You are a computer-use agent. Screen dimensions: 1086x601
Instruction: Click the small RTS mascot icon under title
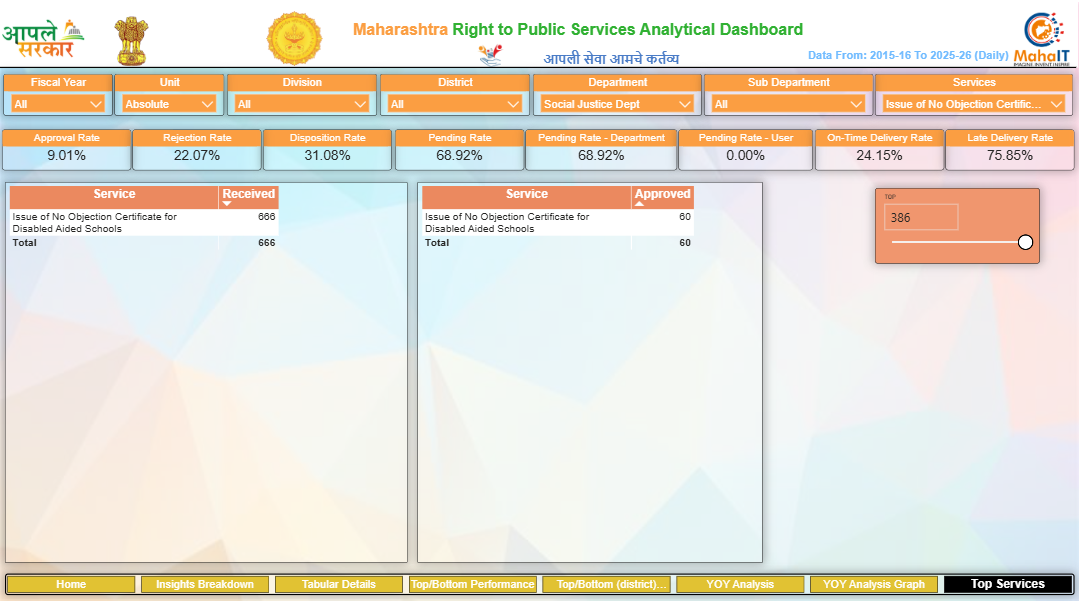pyautogui.click(x=490, y=56)
